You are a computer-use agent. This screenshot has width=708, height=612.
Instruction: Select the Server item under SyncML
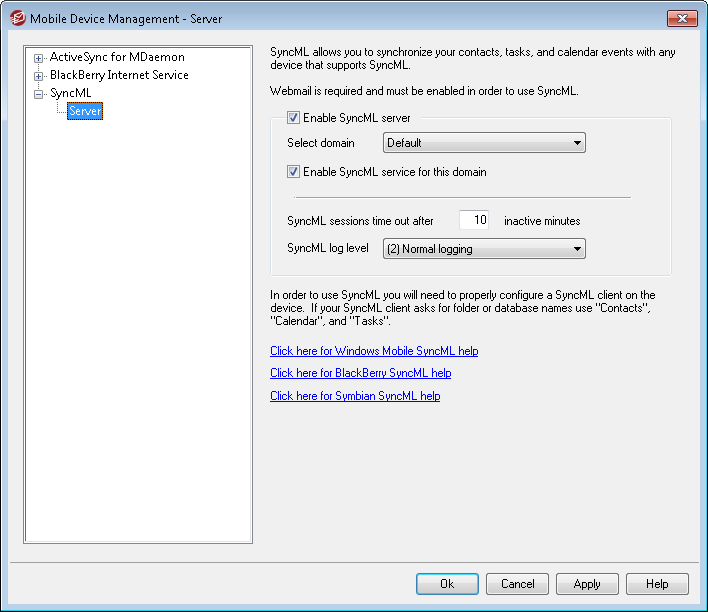pos(85,111)
